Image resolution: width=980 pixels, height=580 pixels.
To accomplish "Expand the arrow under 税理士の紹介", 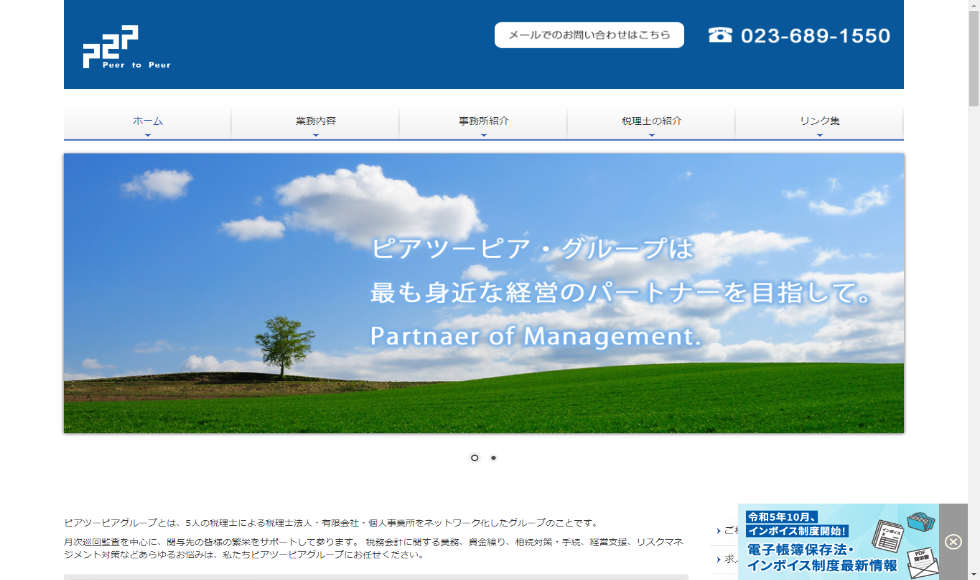I will 651,135.
